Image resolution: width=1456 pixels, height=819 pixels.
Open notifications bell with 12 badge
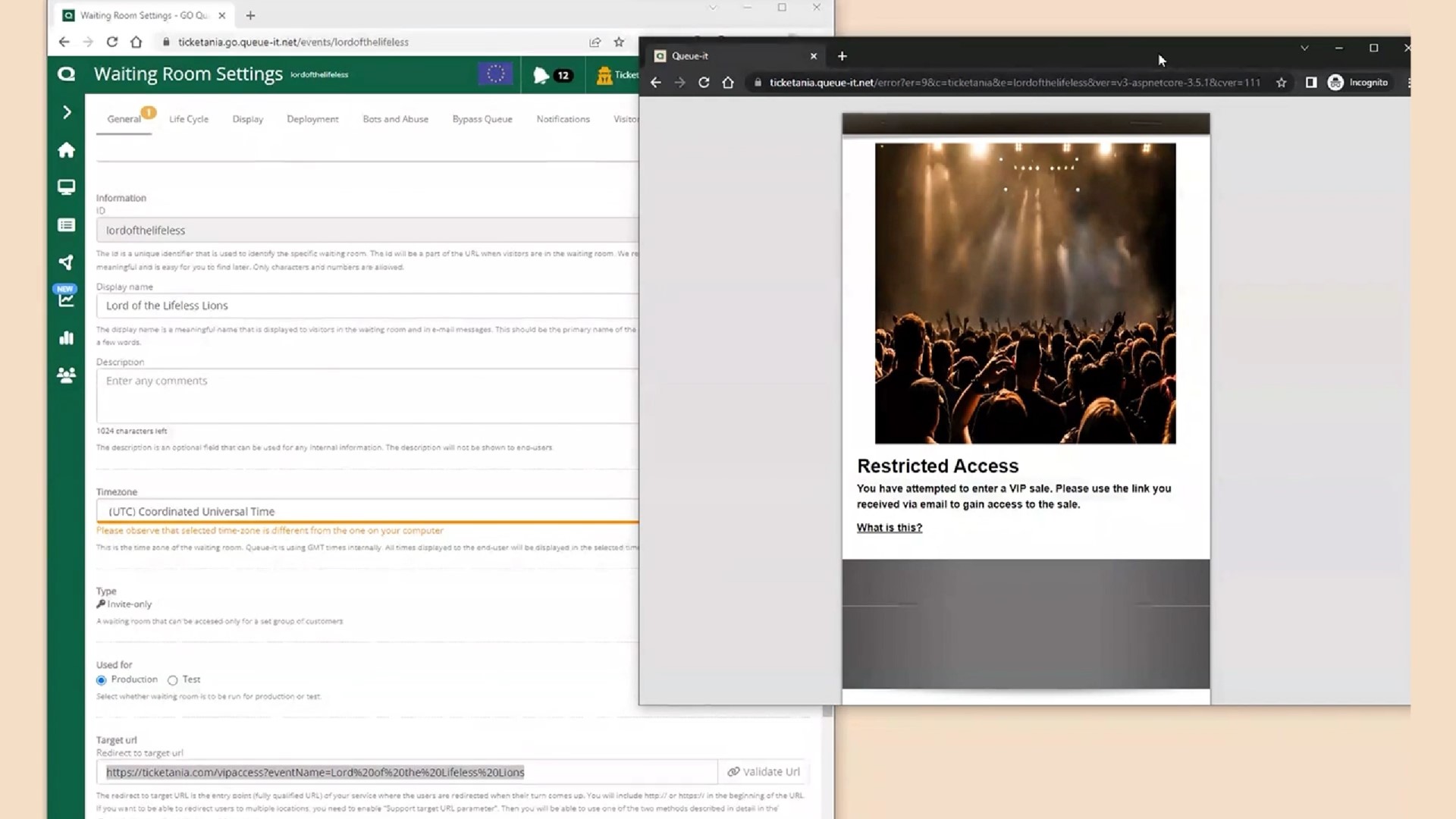pos(552,75)
